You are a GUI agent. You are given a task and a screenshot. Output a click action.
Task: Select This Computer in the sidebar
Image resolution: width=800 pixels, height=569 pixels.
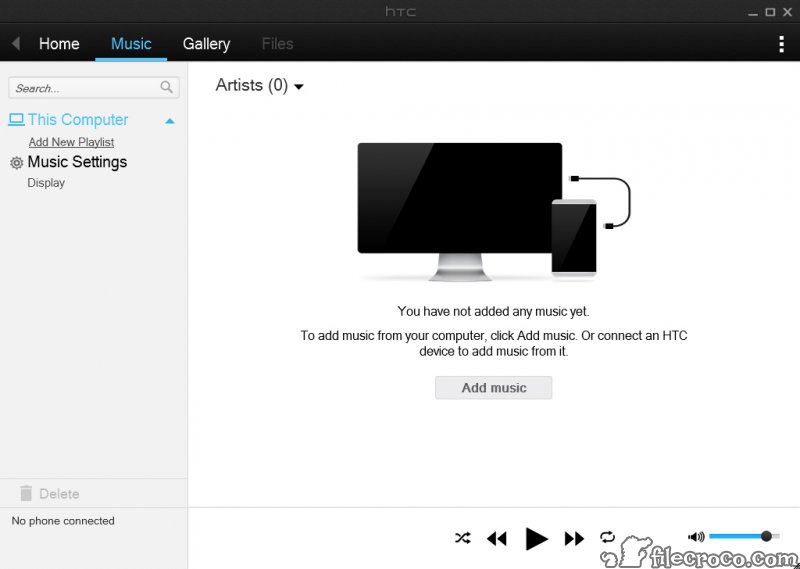tap(78, 119)
